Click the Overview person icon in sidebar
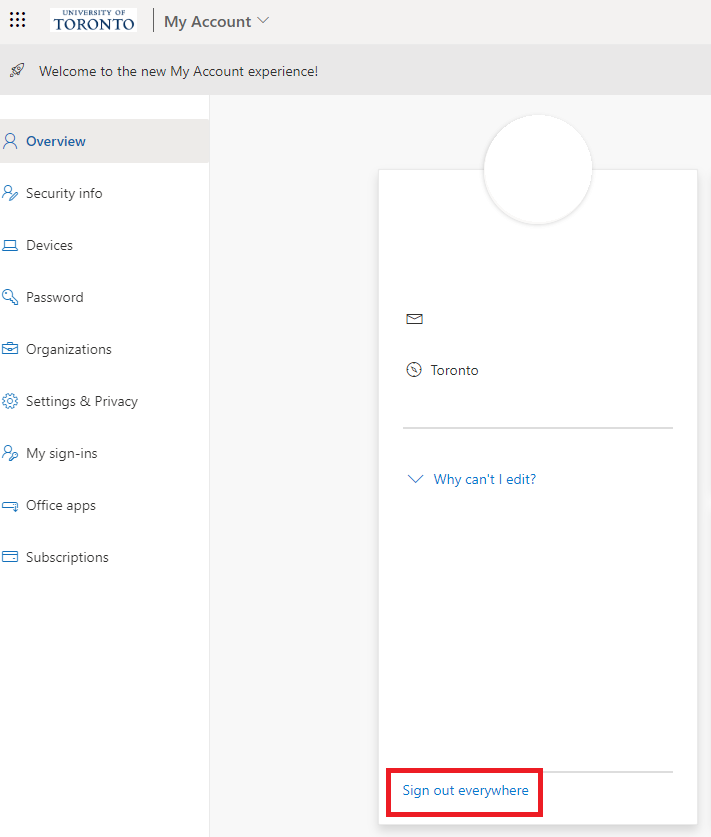Image resolution: width=711 pixels, height=837 pixels. (x=10, y=141)
